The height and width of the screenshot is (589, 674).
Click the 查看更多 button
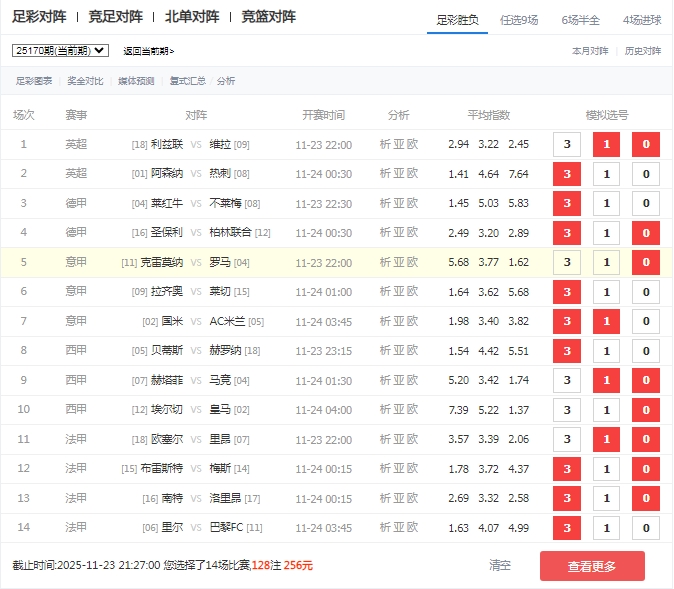(x=592, y=566)
